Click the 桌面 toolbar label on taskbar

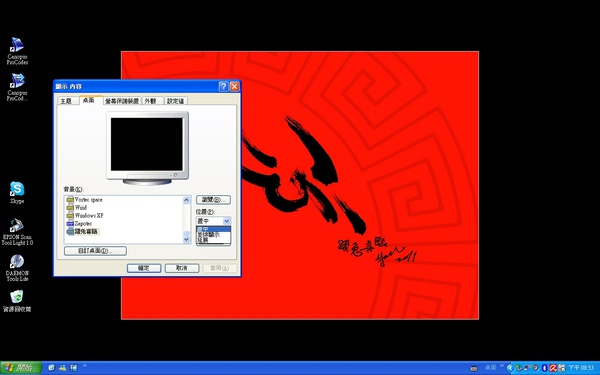tap(491, 368)
